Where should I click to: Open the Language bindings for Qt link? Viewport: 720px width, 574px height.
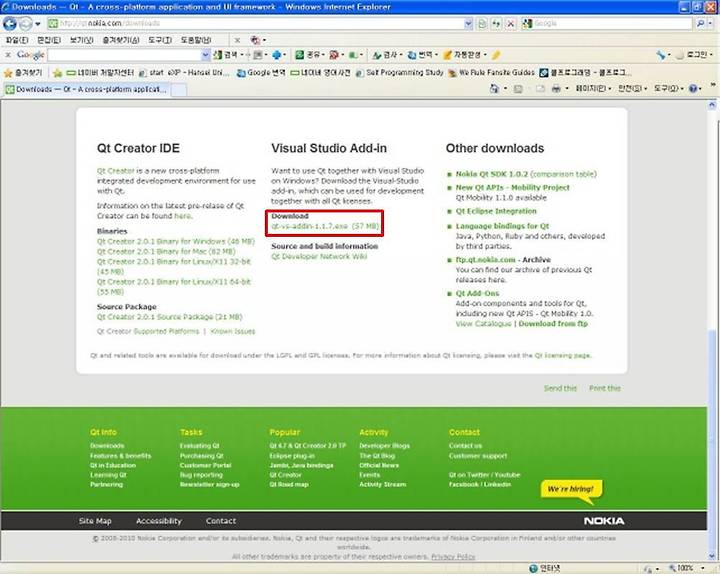pyautogui.click(x=502, y=226)
